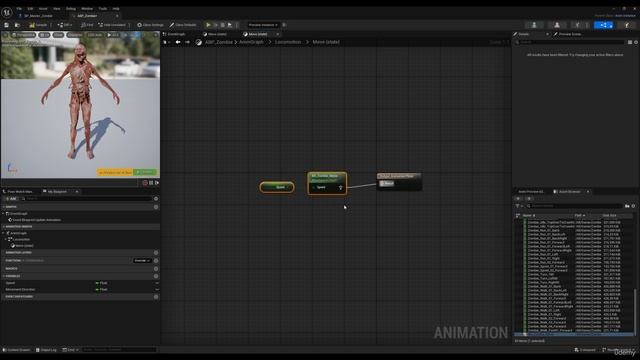640x360 pixels.
Task: Open the Edit menu
Action: pos(30,9)
